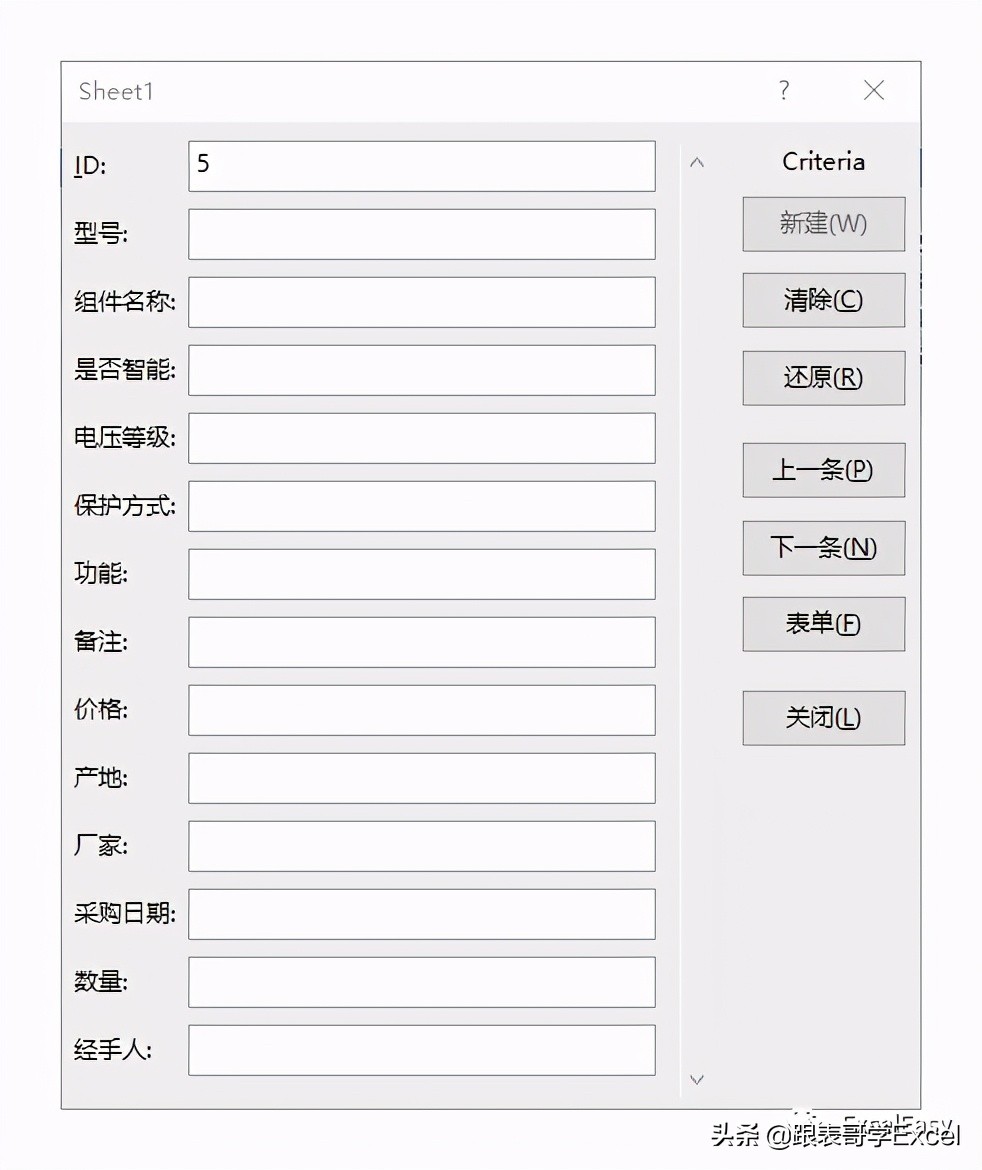Click the 电压等级 text box
Image resolution: width=982 pixels, height=1170 pixels.
point(421,438)
